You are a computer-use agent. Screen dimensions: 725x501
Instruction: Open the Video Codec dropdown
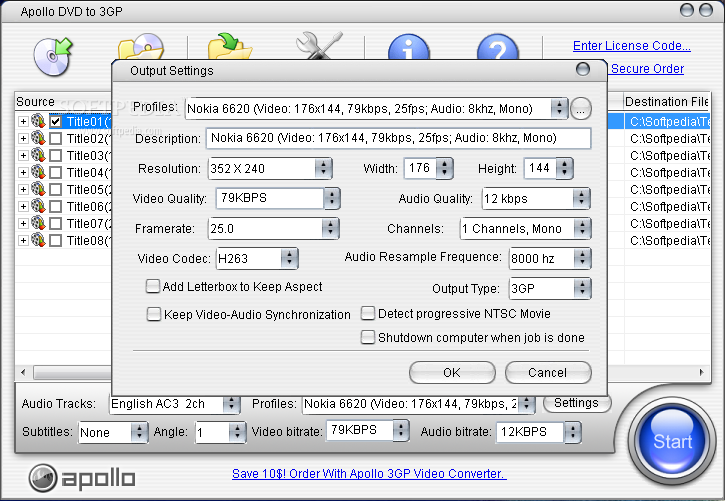(x=289, y=258)
